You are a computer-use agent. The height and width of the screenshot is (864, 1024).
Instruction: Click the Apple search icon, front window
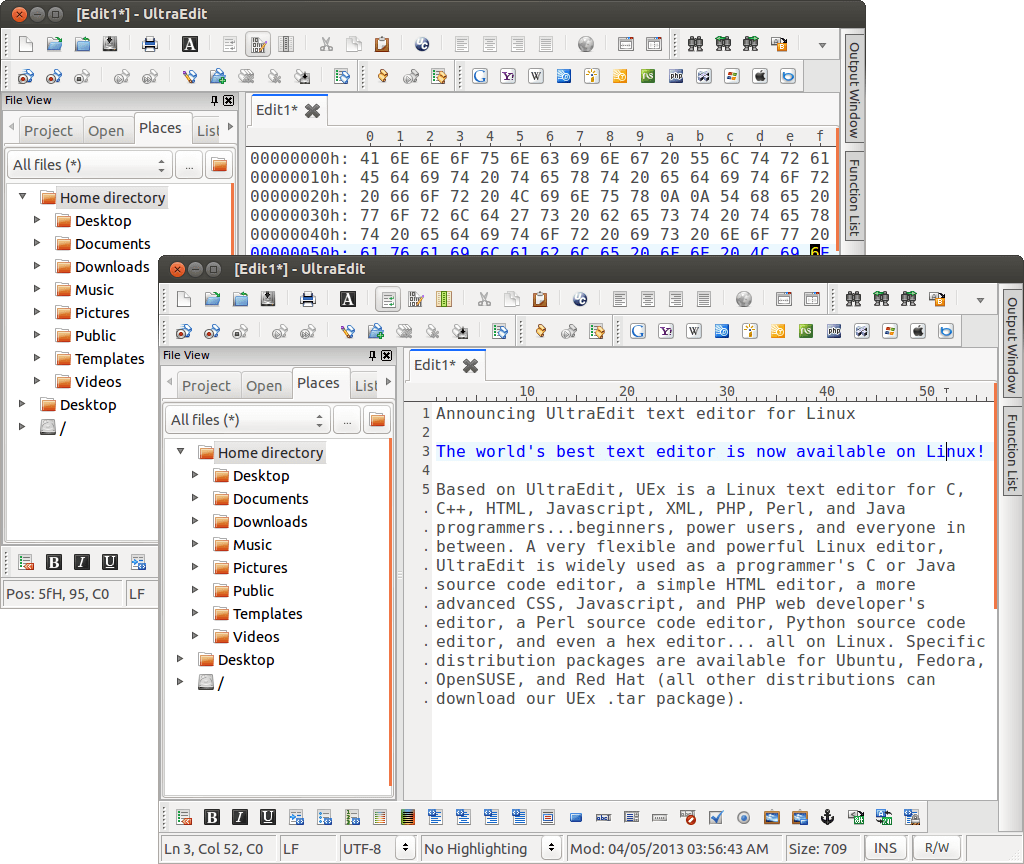[x=918, y=331]
